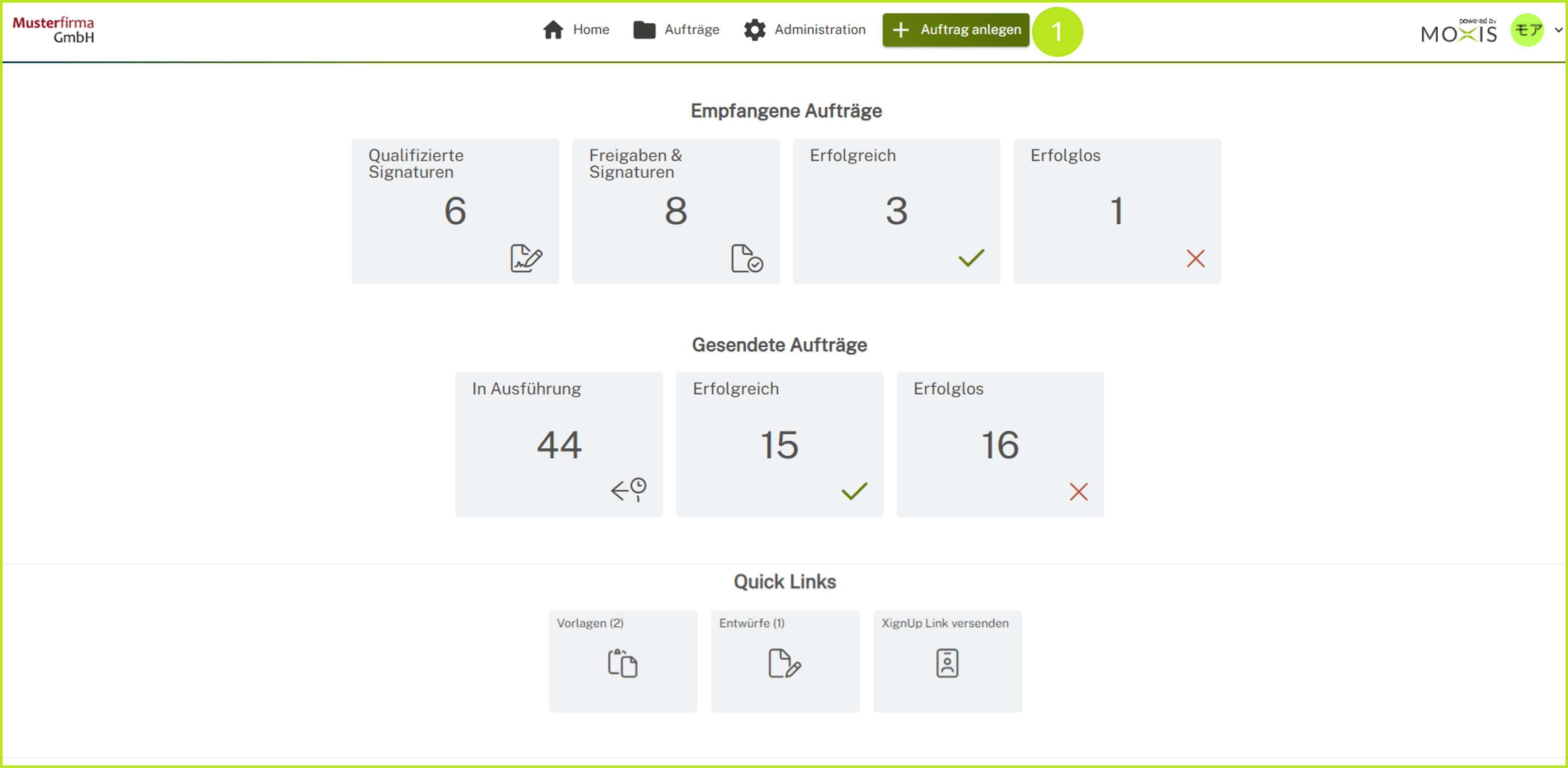The height and width of the screenshot is (768, 1568).
Task: Click the ID card icon under XignUp Link versenden
Action: 947,663
